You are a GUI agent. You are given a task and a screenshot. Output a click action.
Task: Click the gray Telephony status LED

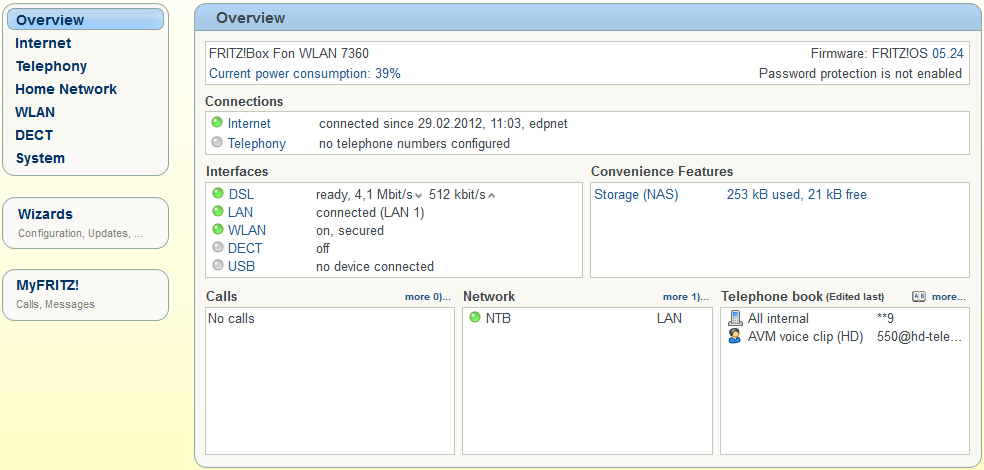[x=217, y=142]
